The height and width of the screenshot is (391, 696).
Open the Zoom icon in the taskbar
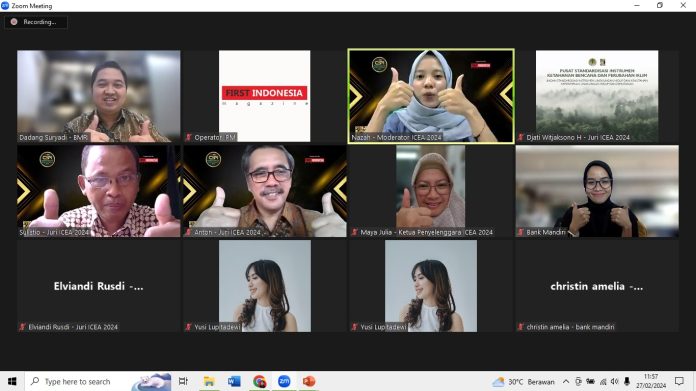pos(284,381)
